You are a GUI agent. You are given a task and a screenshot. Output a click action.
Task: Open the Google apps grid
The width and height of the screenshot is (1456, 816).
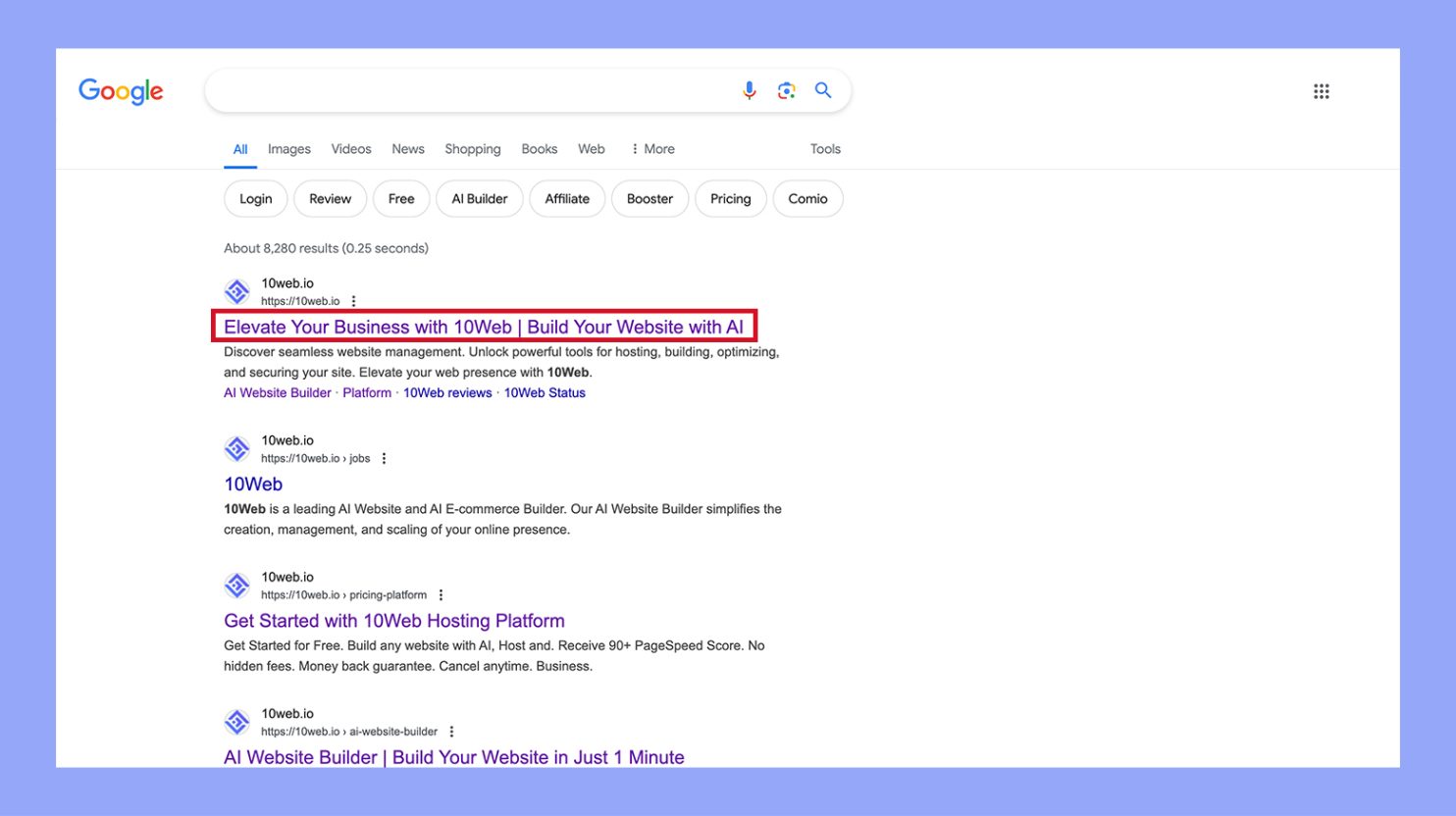click(x=1321, y=90)
